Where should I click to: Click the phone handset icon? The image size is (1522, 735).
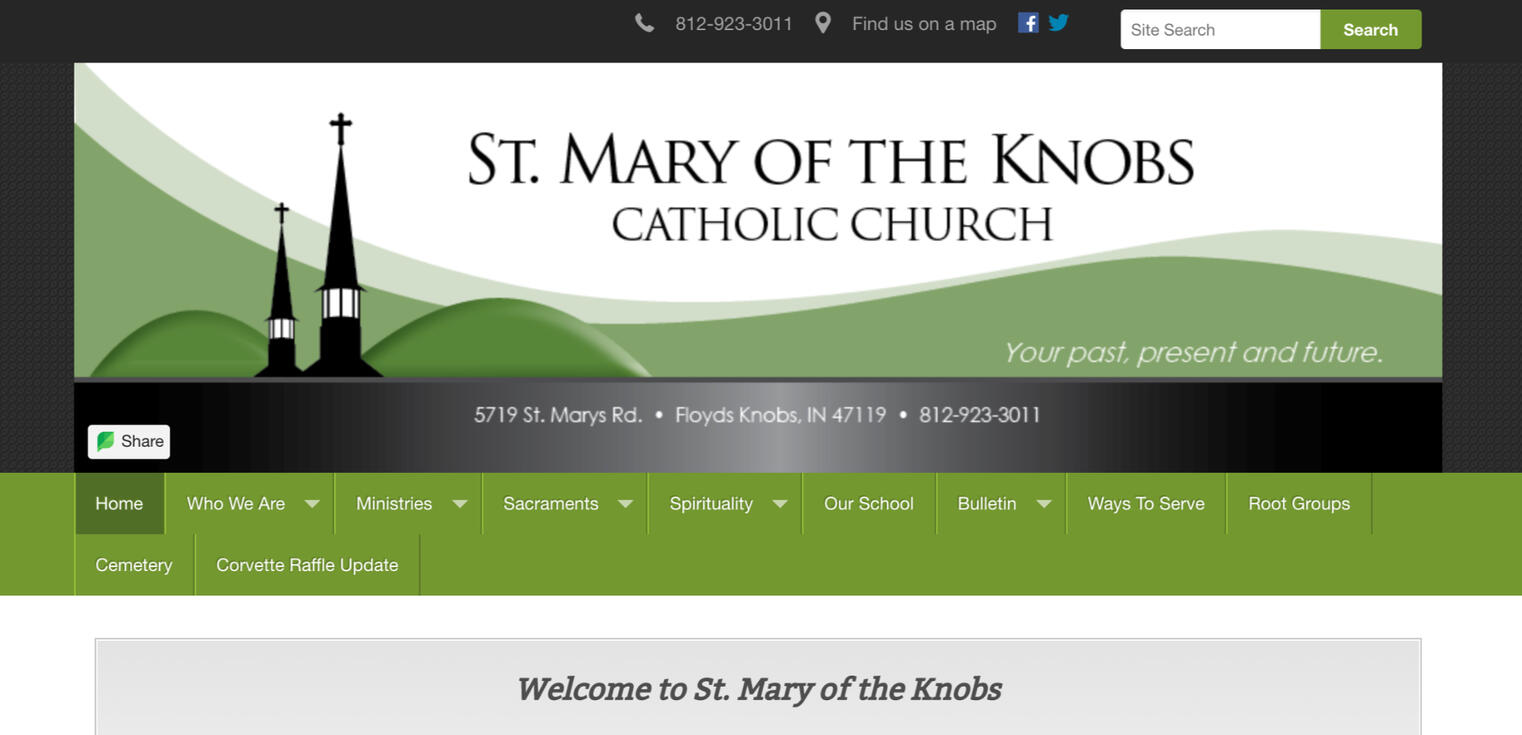(x=643, y=21)
